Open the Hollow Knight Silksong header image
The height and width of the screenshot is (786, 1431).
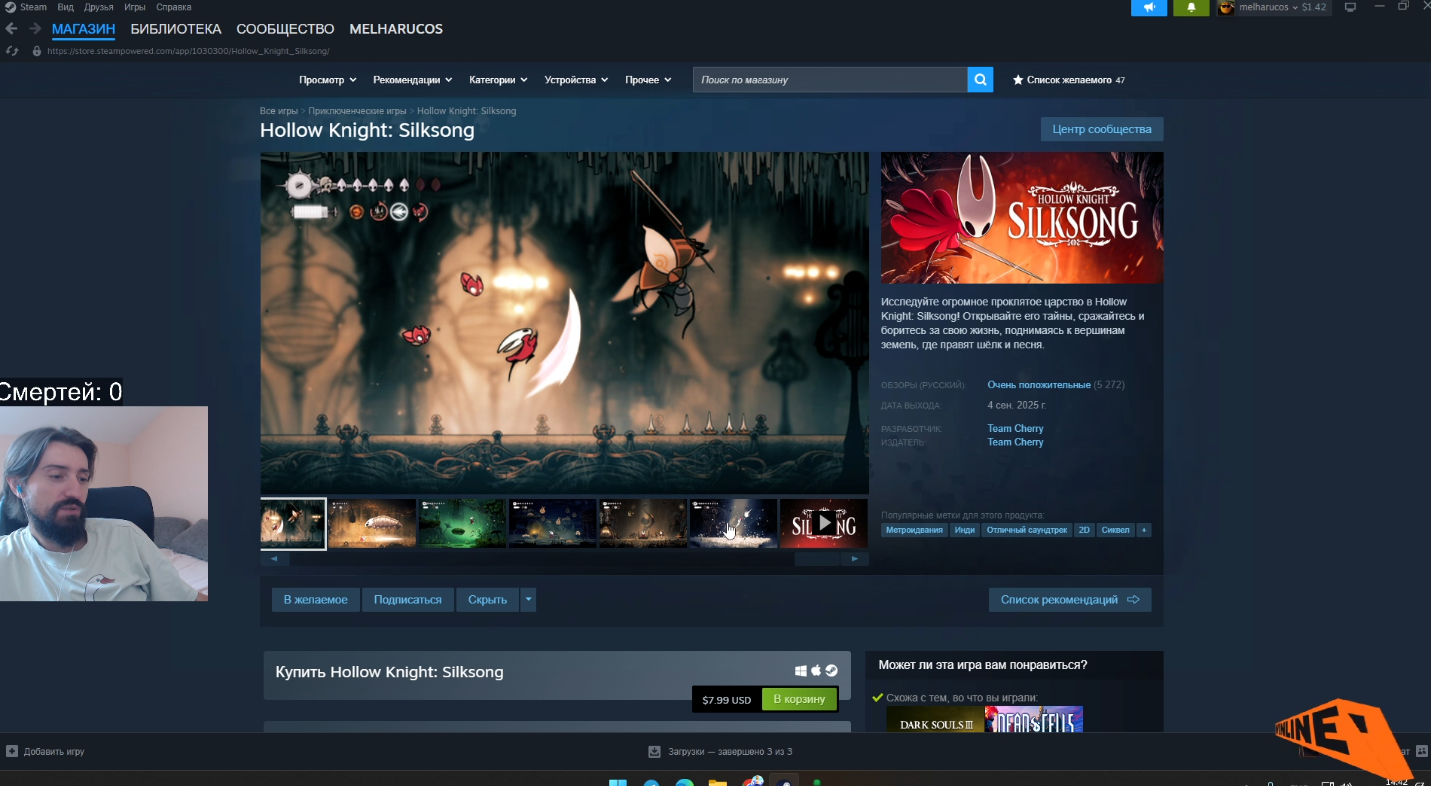coord(1022,218)
